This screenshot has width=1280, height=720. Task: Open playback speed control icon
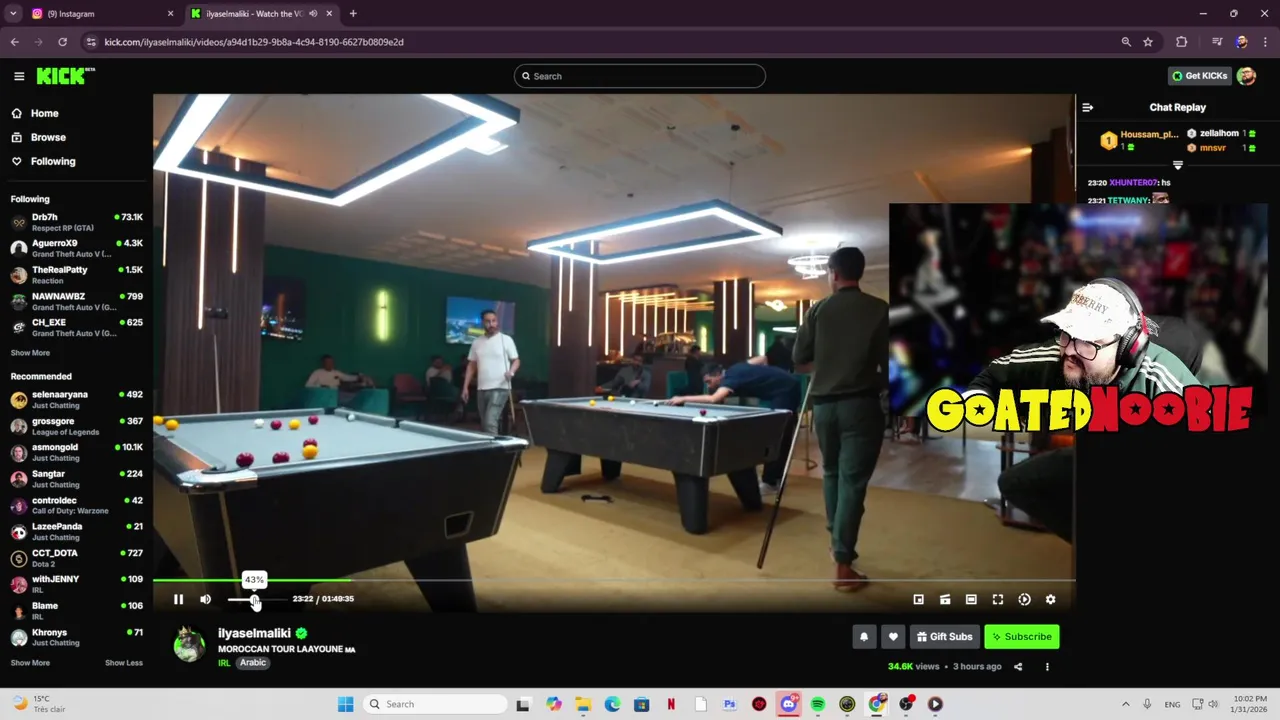tap(1024, 599)
